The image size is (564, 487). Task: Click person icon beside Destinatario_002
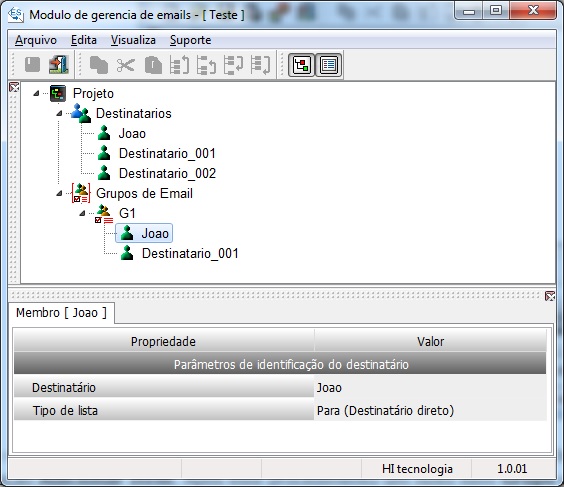pos(104,173)
